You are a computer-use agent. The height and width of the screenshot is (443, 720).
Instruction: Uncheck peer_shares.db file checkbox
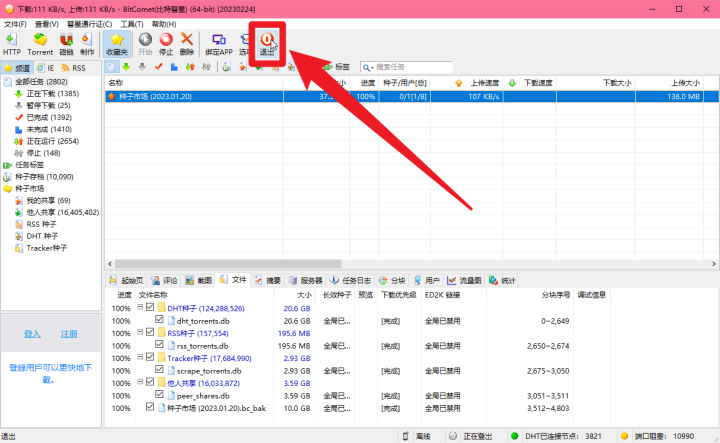click(159, 394)
